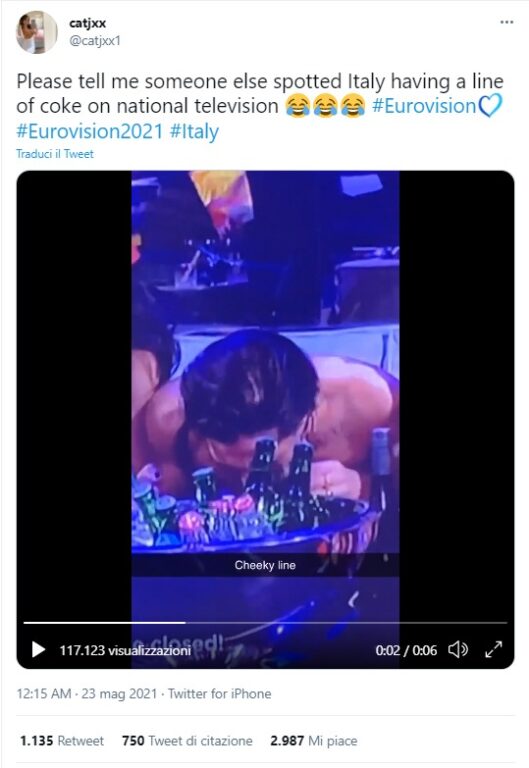Mute the video with the speaker icon

[458, 650]
